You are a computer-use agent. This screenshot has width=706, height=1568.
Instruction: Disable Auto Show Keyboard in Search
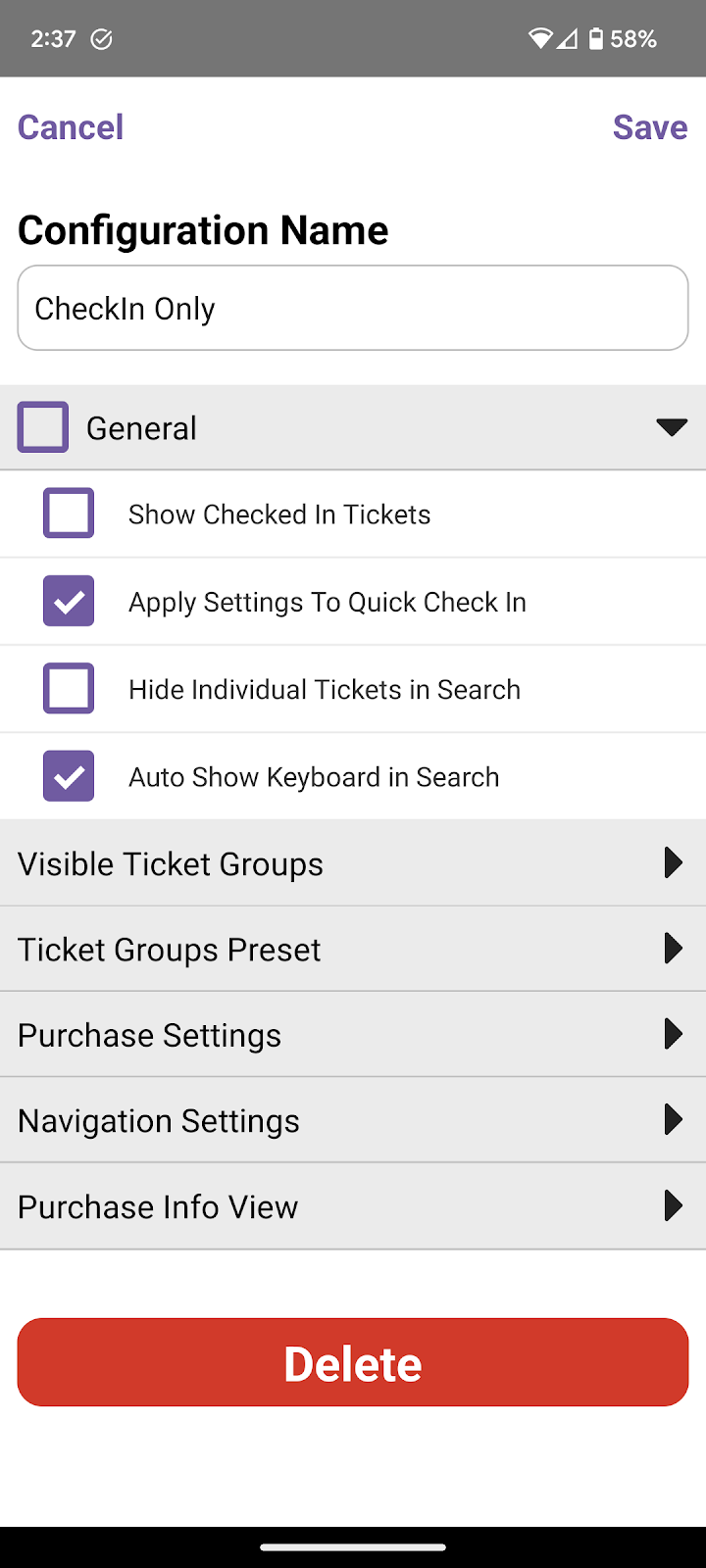pos(69,776)
